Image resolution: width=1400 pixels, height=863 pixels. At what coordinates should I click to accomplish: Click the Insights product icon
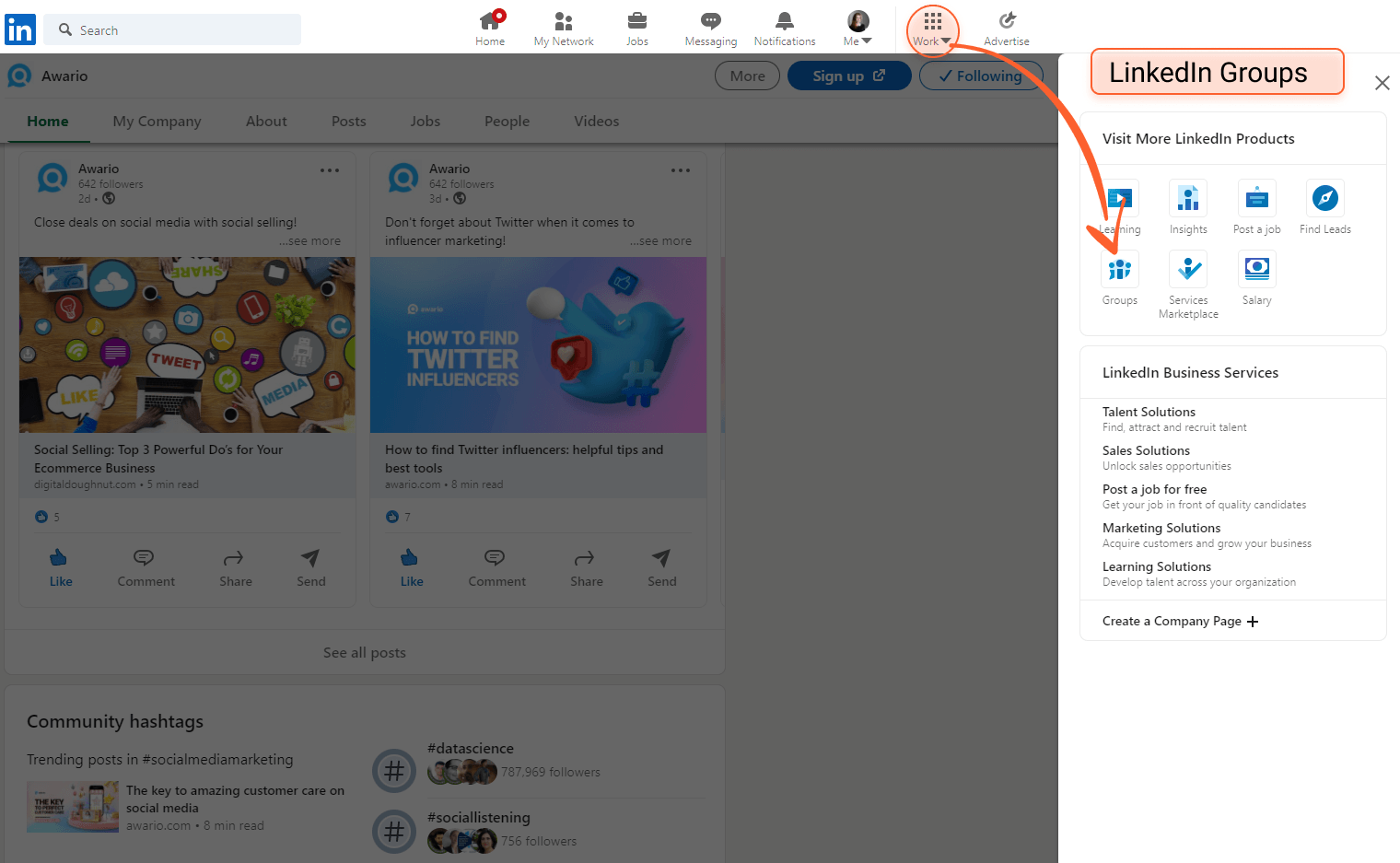tap(1188, 197)
